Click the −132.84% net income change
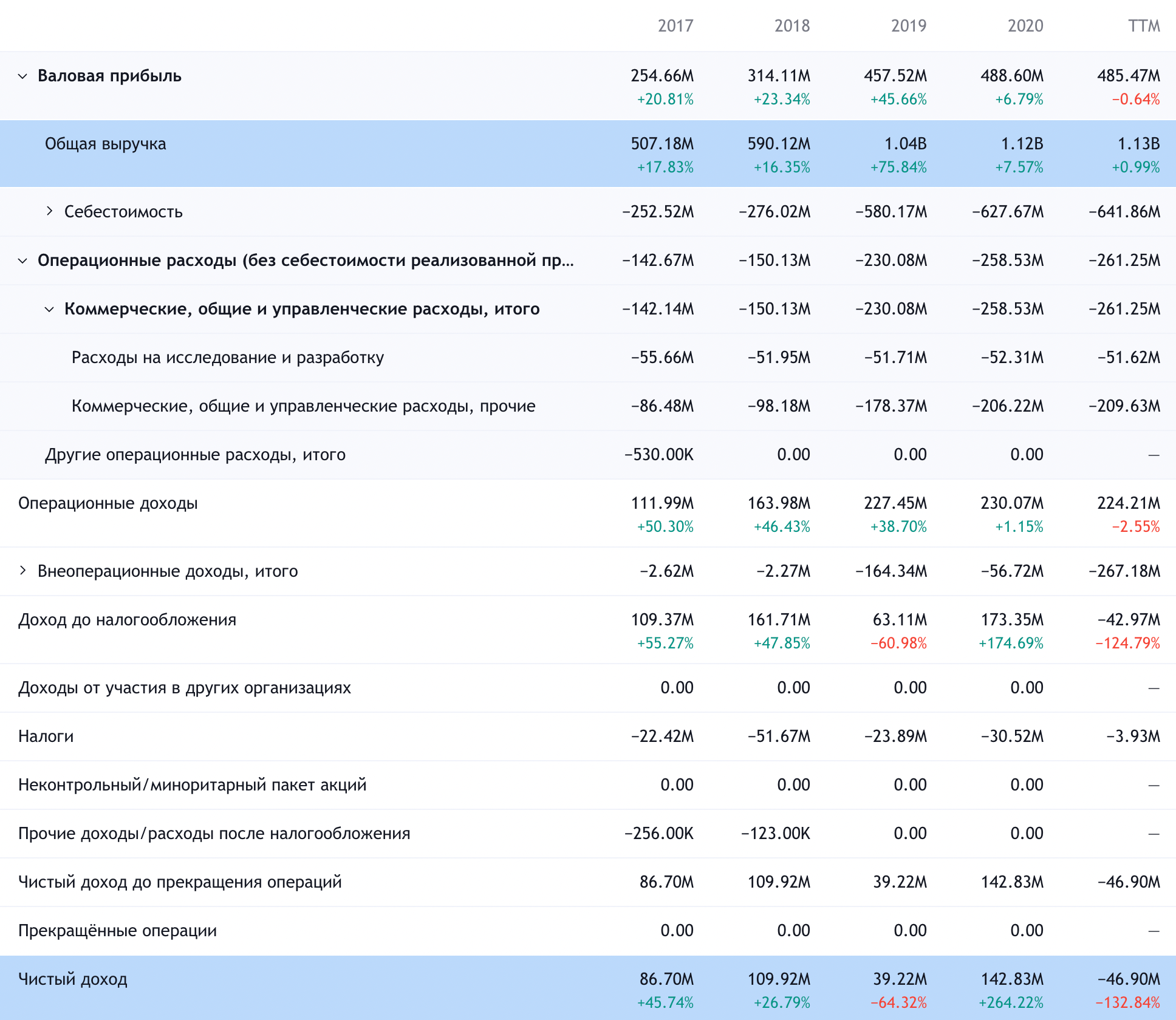This screenshot has width=1176, height=1020. pos(1127,1002)
